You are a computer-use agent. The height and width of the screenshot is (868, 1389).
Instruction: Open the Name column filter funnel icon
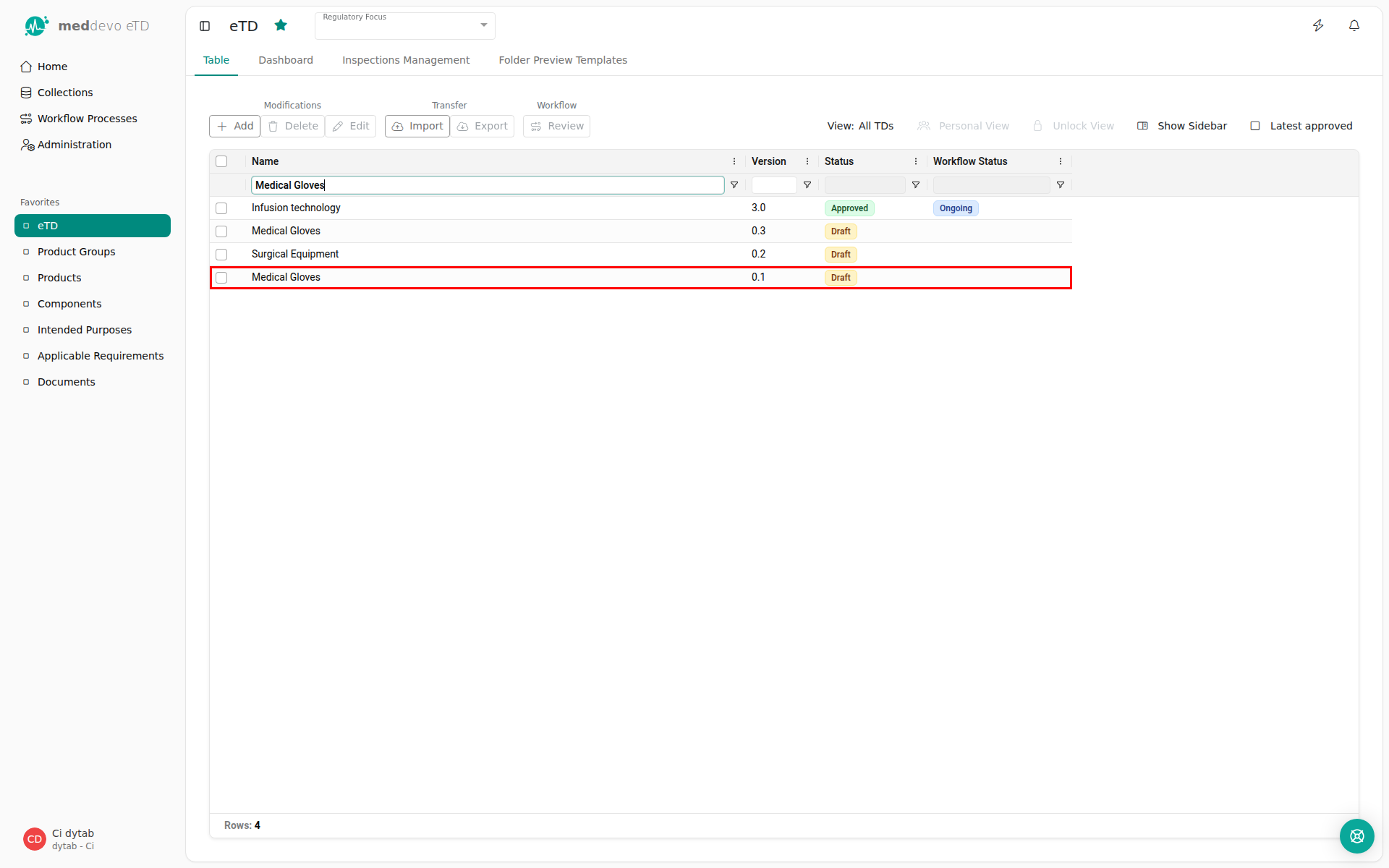click(x=734, y=185)
